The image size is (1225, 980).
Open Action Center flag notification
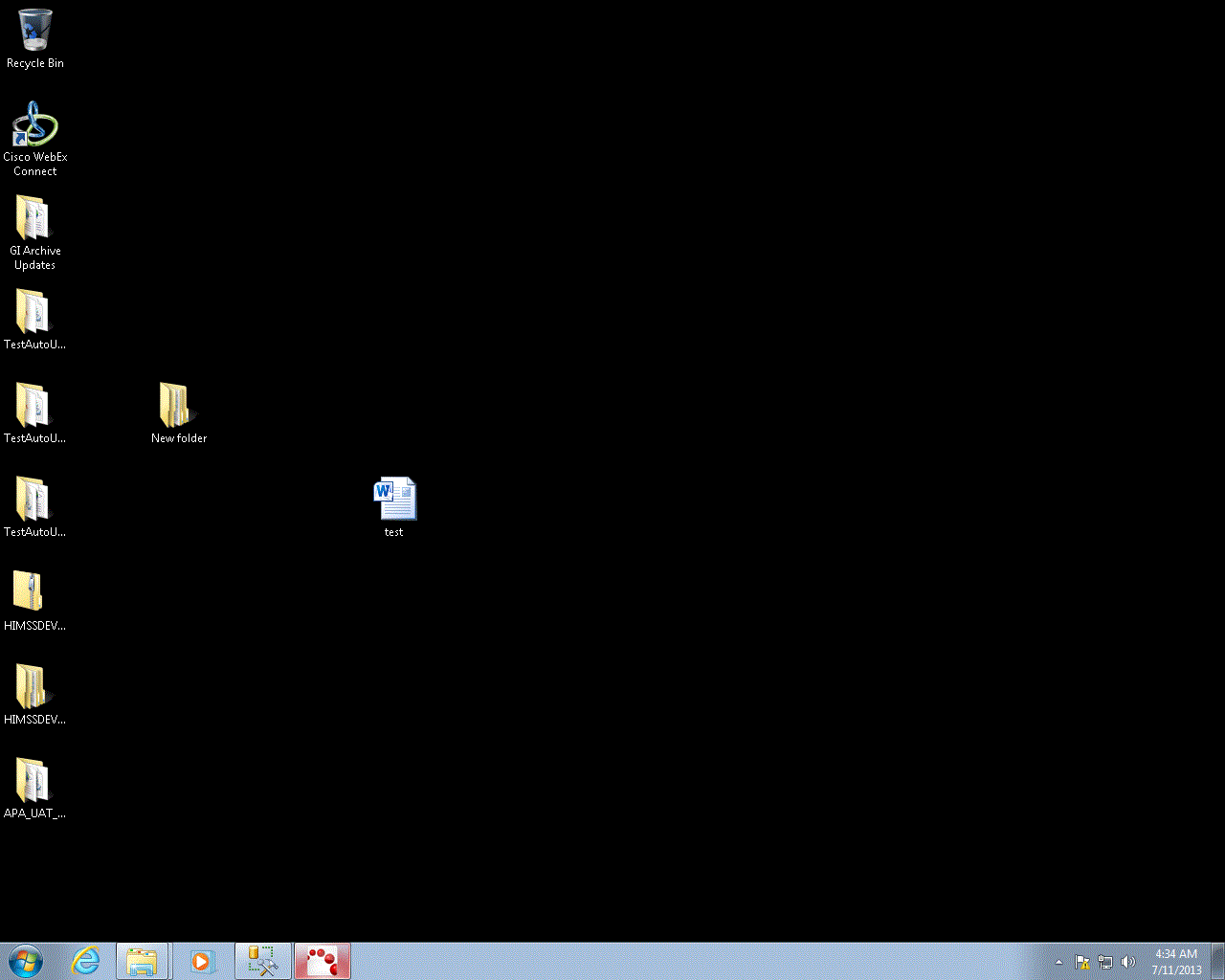coord(1082,962)
